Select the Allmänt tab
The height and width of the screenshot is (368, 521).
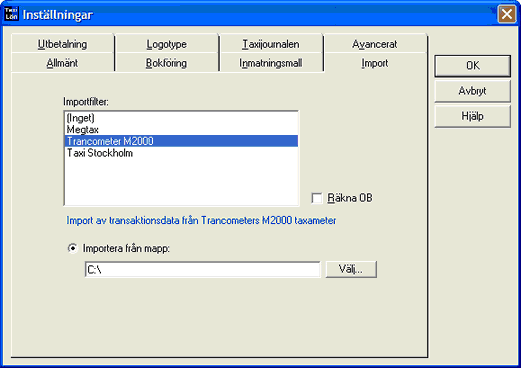click(62, 63)
